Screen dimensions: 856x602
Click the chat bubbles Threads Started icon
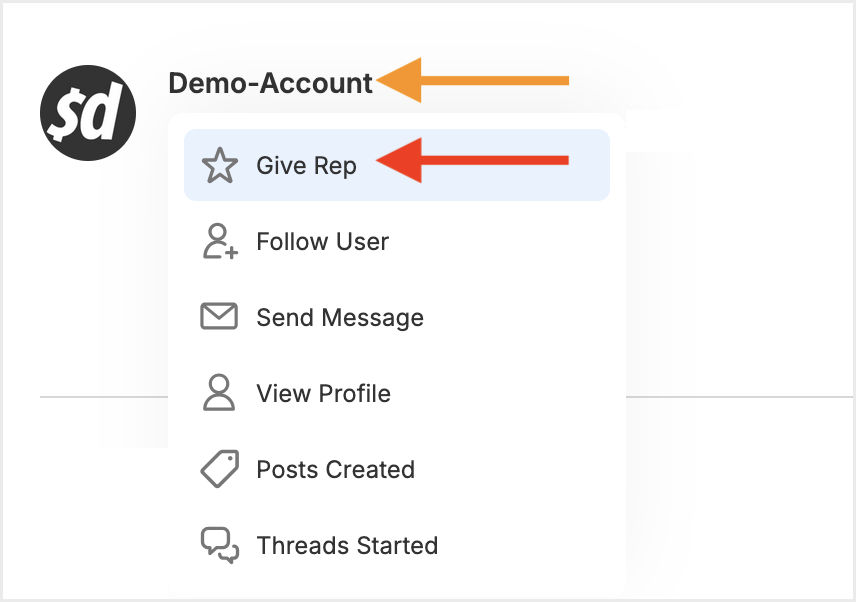219,546
